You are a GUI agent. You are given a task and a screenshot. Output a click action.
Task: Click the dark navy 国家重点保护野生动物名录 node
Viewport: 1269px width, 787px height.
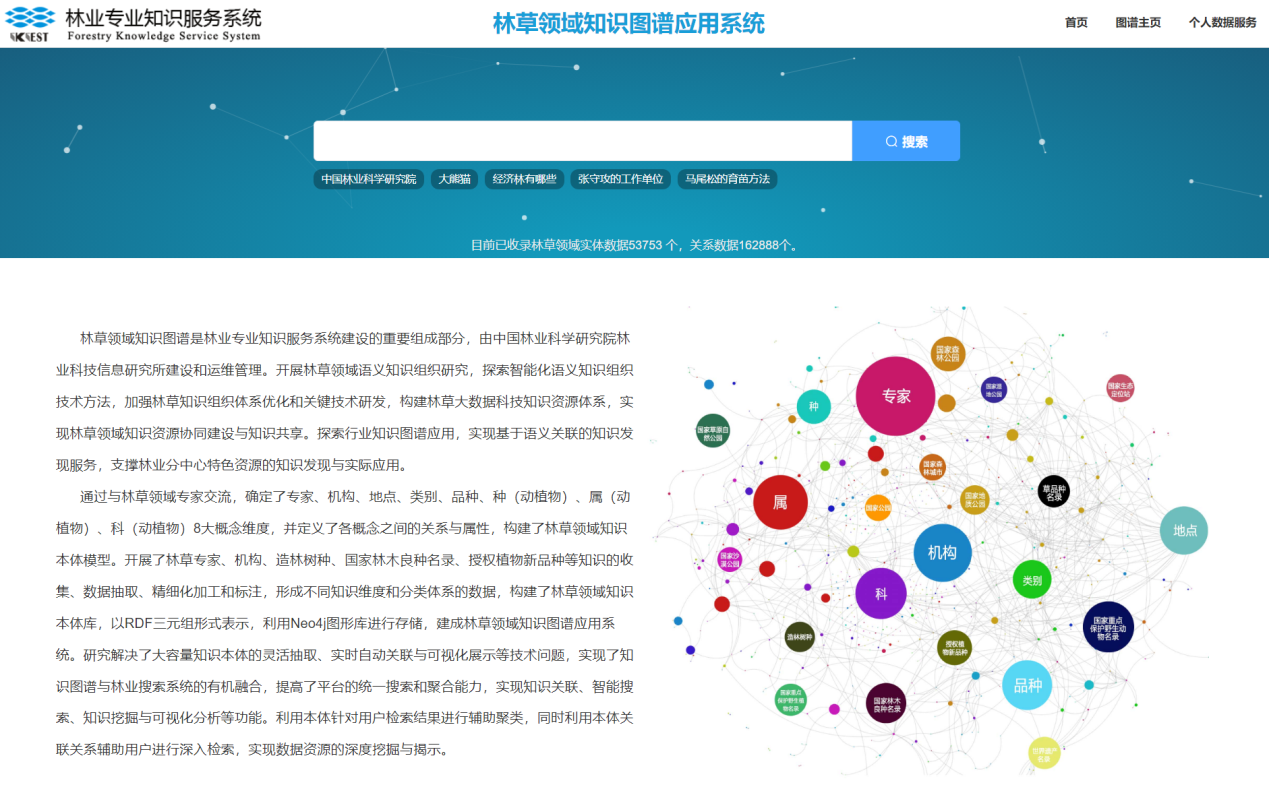1108,627
